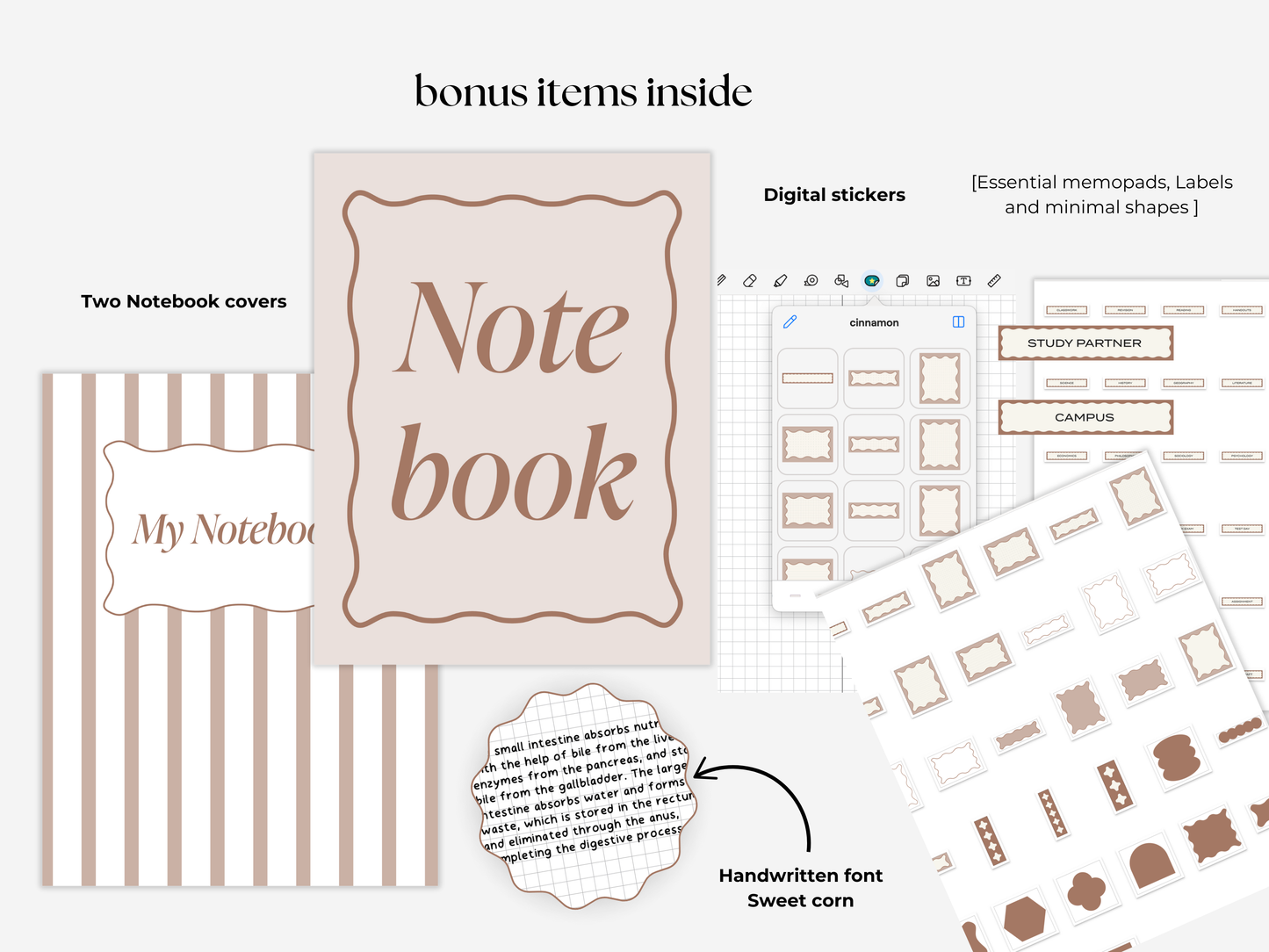Viewport: 1269px width, 952px height.
Task: Choose the Tape tool icon
Action: [x=811, y=281]
